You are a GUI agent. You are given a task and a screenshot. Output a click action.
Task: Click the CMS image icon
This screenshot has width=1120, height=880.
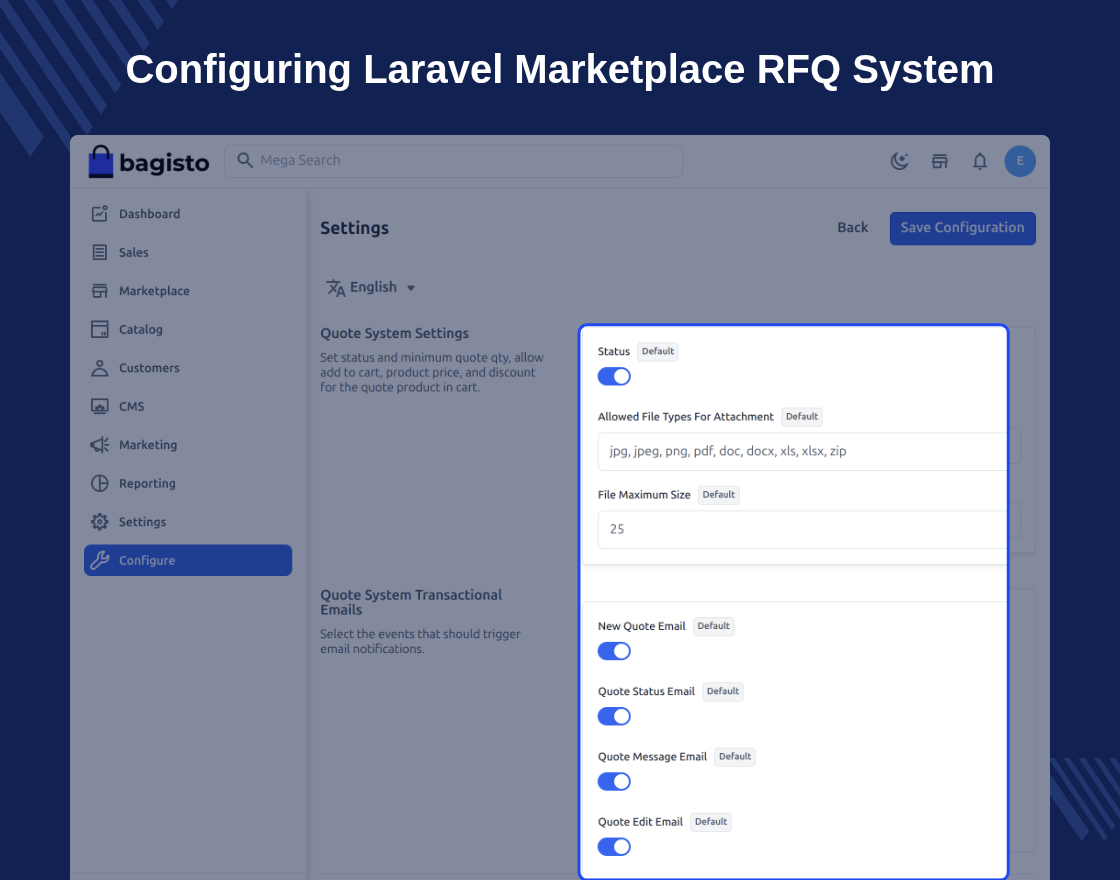(x=99, y=406)
